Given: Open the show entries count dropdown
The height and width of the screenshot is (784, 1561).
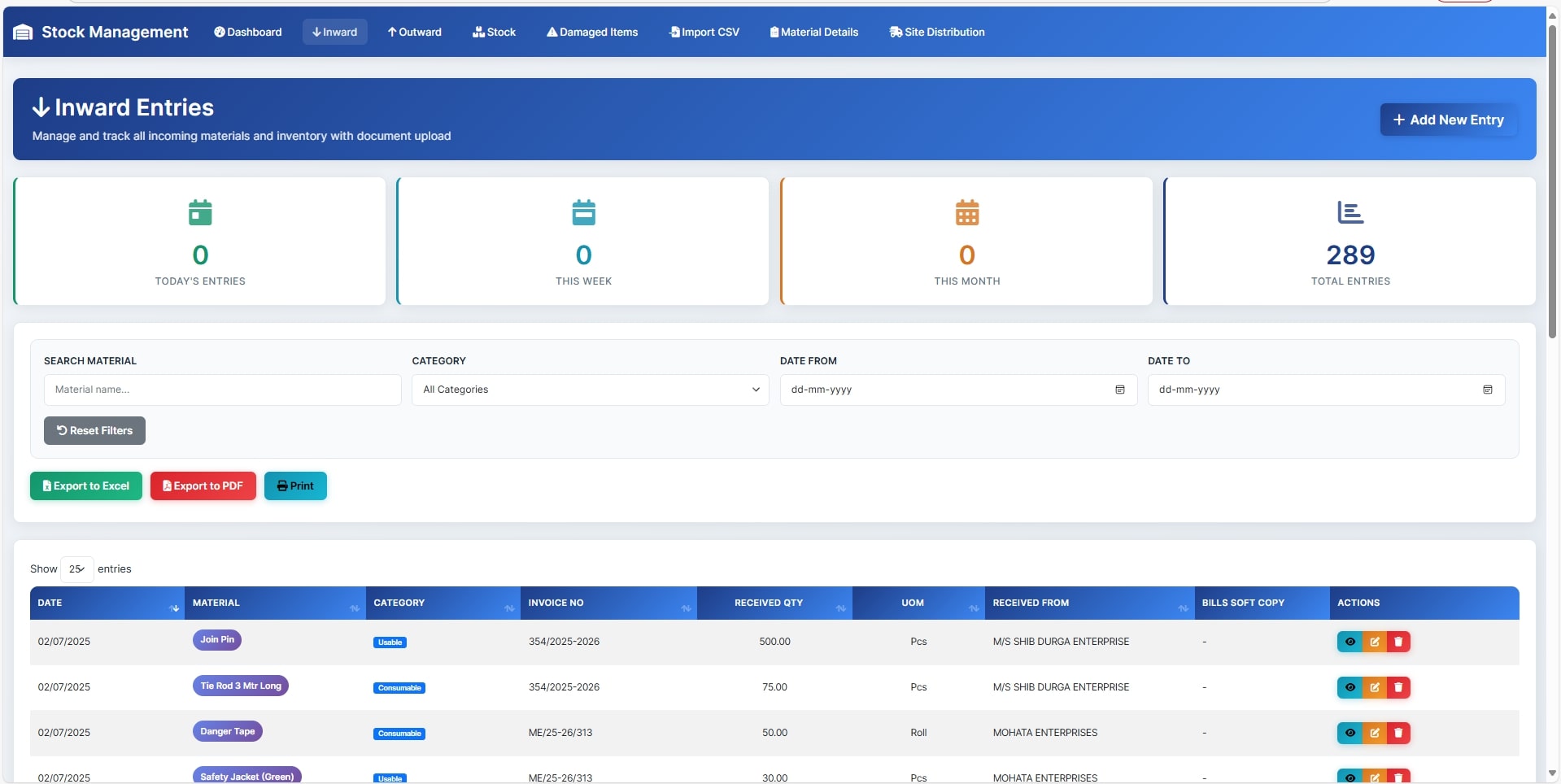Looking at the screenshot, I should (76, 569).
